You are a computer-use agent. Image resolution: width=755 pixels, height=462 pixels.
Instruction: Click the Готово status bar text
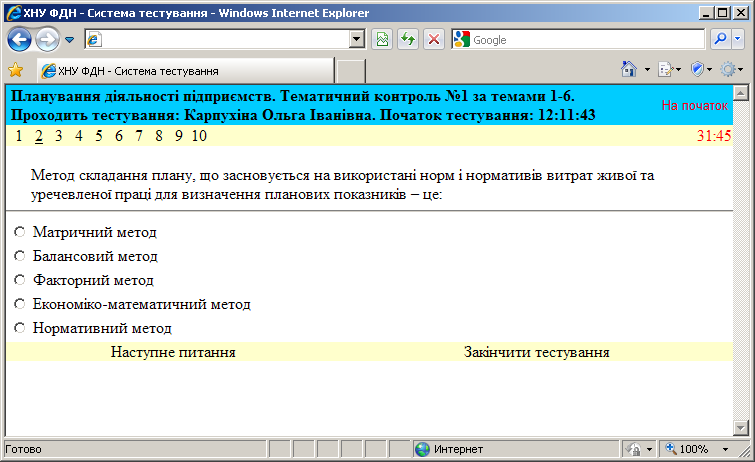coord(23,449)
